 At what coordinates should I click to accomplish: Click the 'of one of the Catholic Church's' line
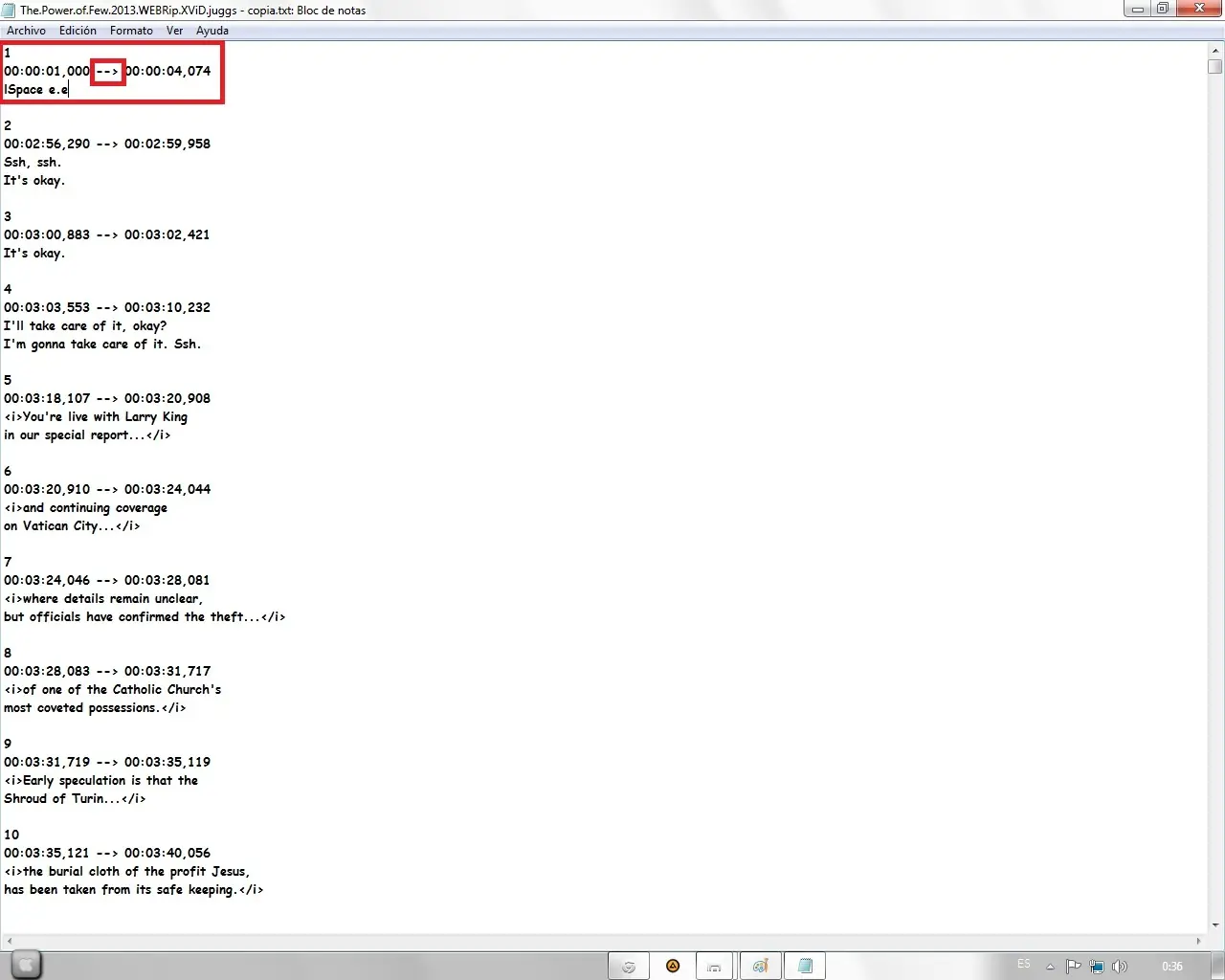tap(113, 689)
